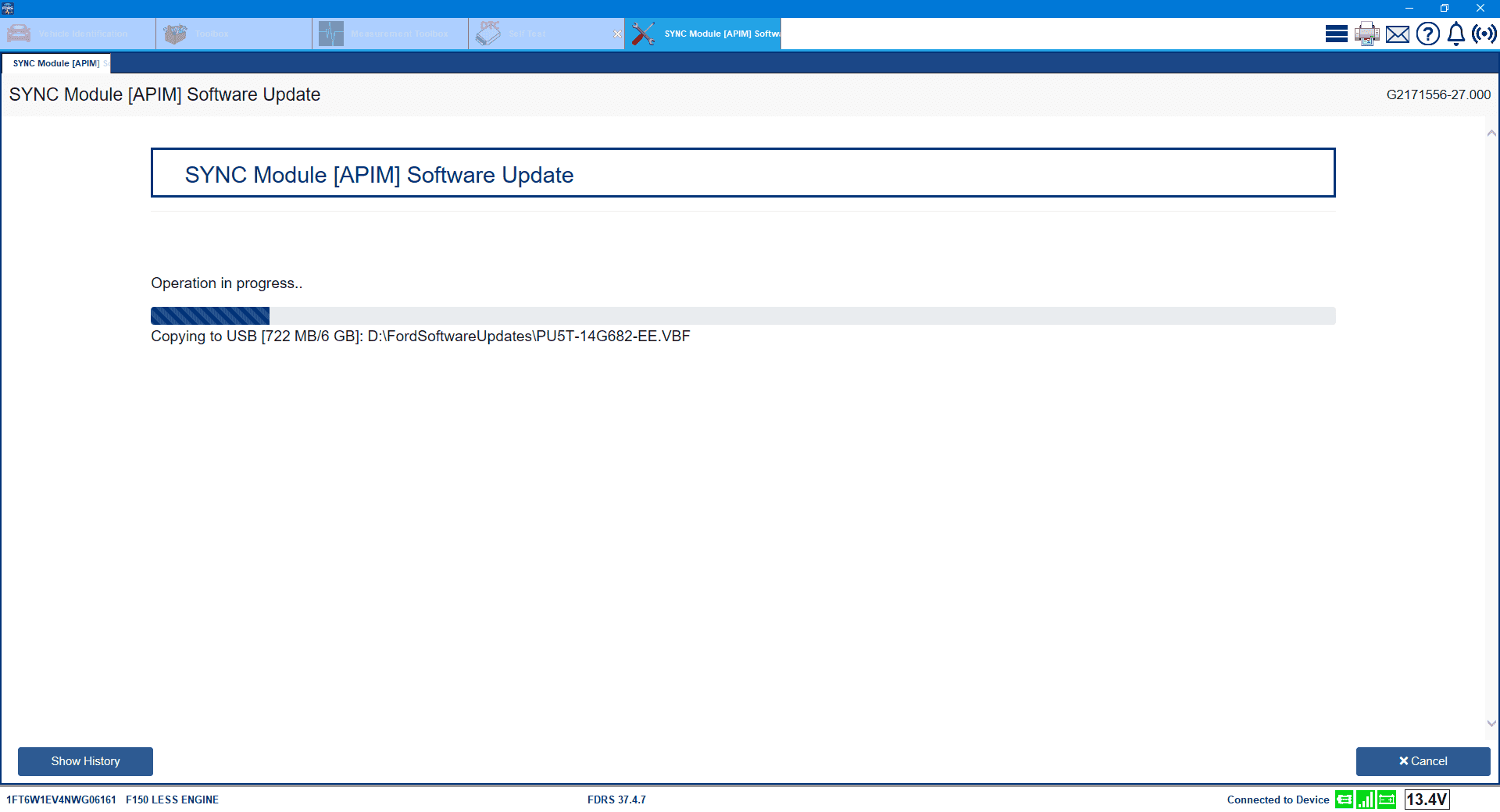Viewport: 1500px width, 812px height.
Task: Open the Measurement Toolbox tab
Action: click(391, 34)
